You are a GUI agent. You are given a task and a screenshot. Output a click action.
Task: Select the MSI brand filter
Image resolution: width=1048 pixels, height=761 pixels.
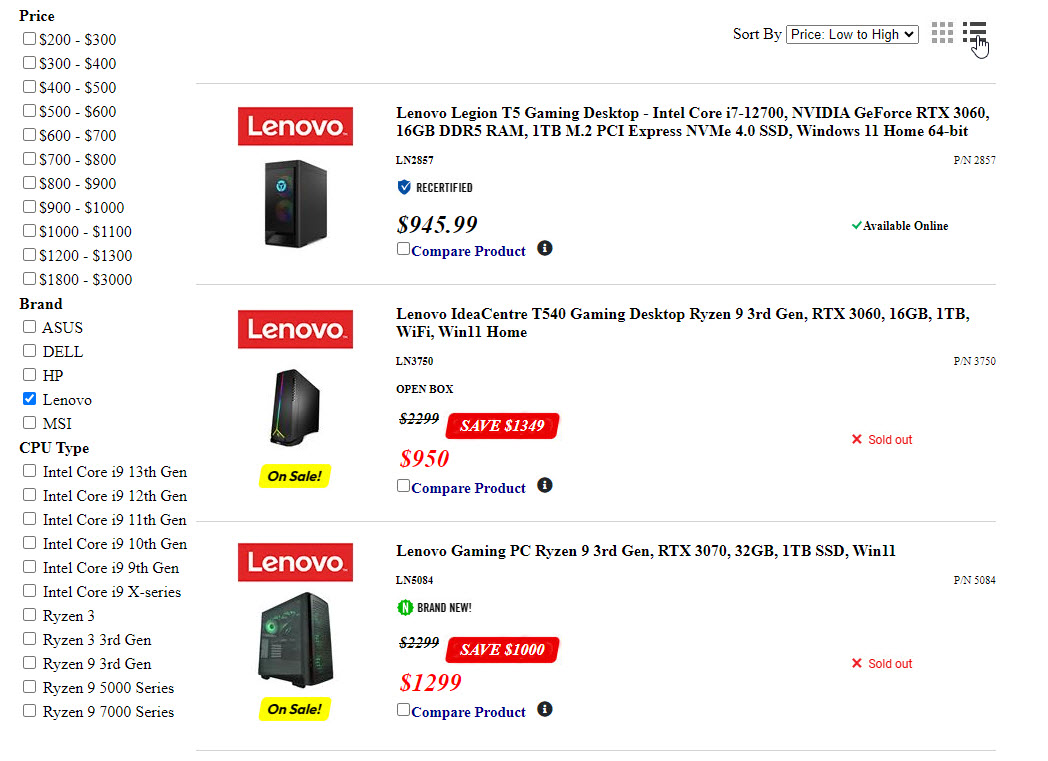pos(30,423)
